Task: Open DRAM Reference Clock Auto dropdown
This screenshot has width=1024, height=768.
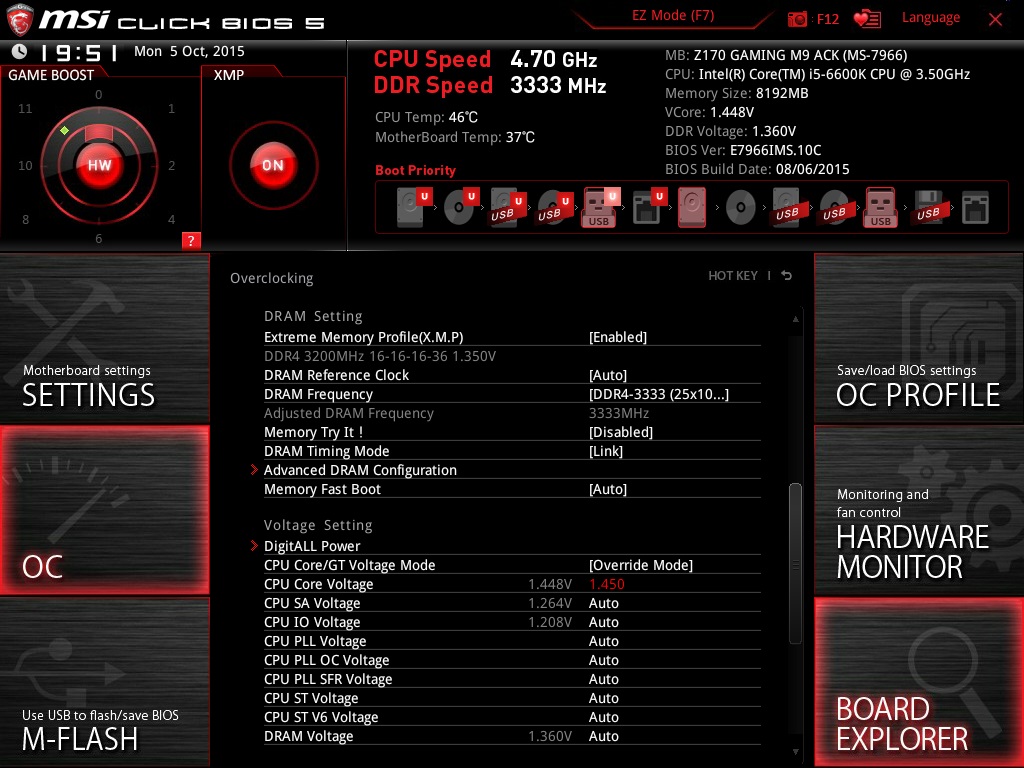Action: tap(608, 375)
